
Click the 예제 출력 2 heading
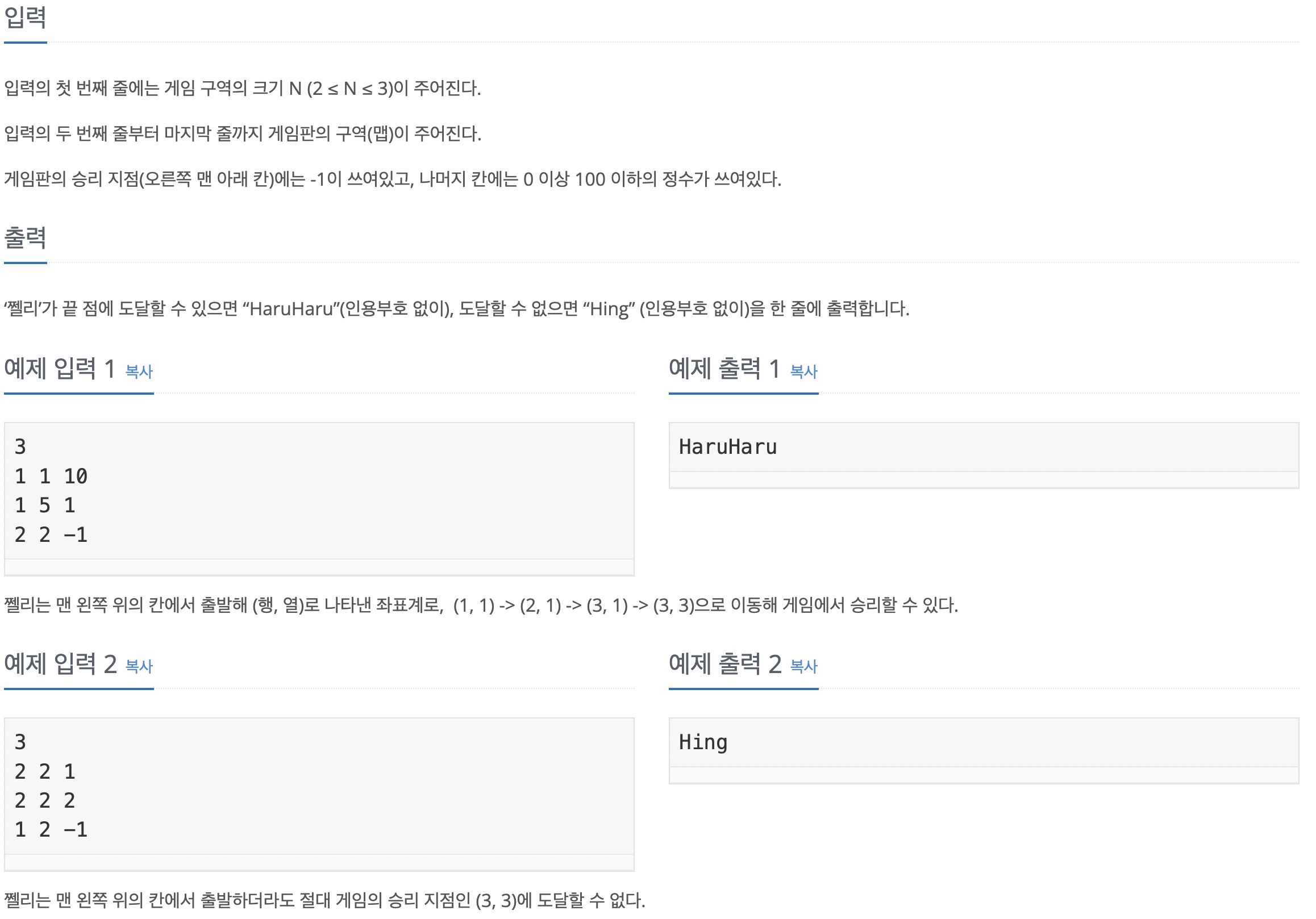pyautogui.click(x=726, y=663)
